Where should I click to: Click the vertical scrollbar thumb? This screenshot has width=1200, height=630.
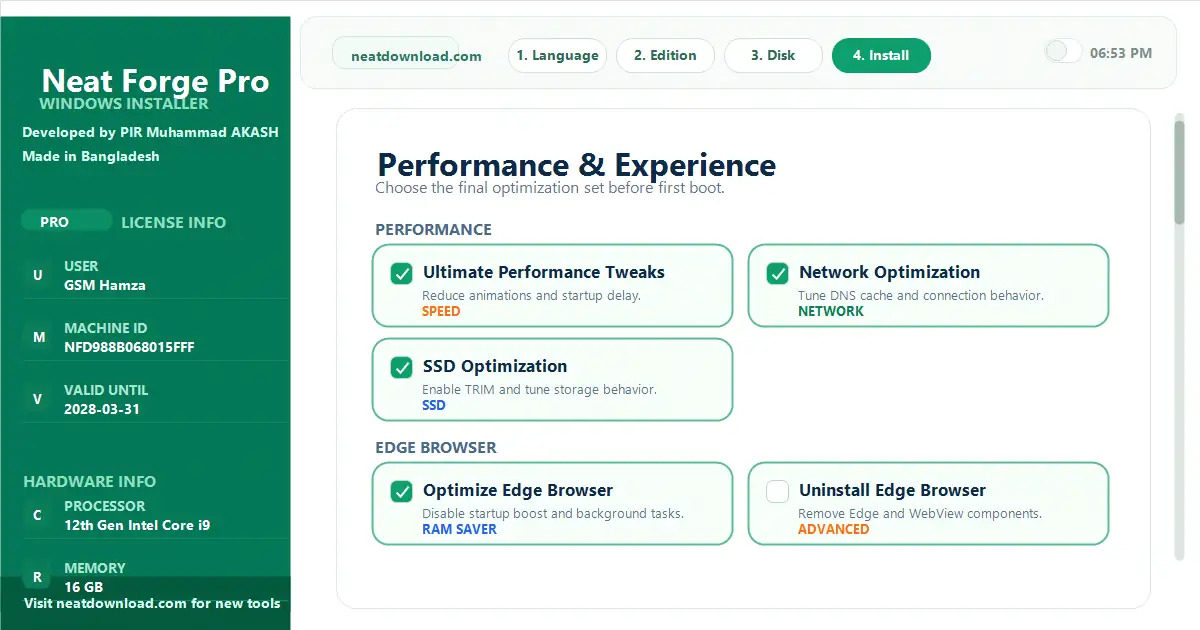pyautogui.click(x=1179, y=170)
